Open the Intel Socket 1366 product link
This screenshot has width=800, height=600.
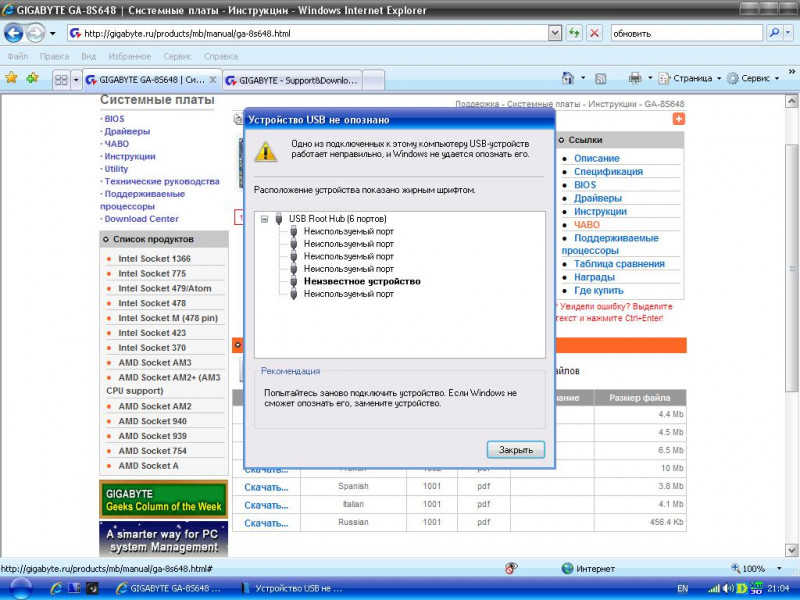pyautogui.click(x=154, y=259)
